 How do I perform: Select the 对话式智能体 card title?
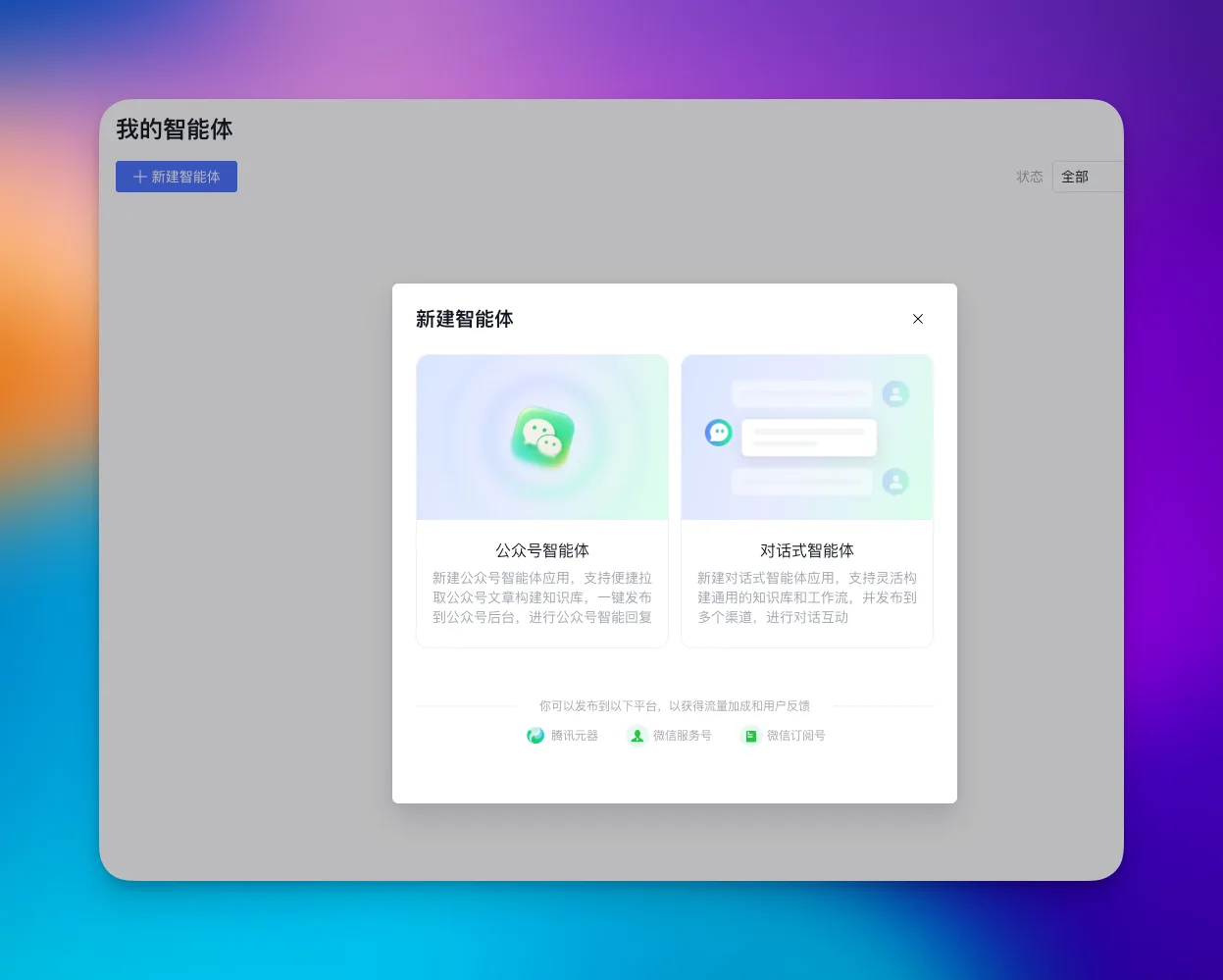[807, 550]
